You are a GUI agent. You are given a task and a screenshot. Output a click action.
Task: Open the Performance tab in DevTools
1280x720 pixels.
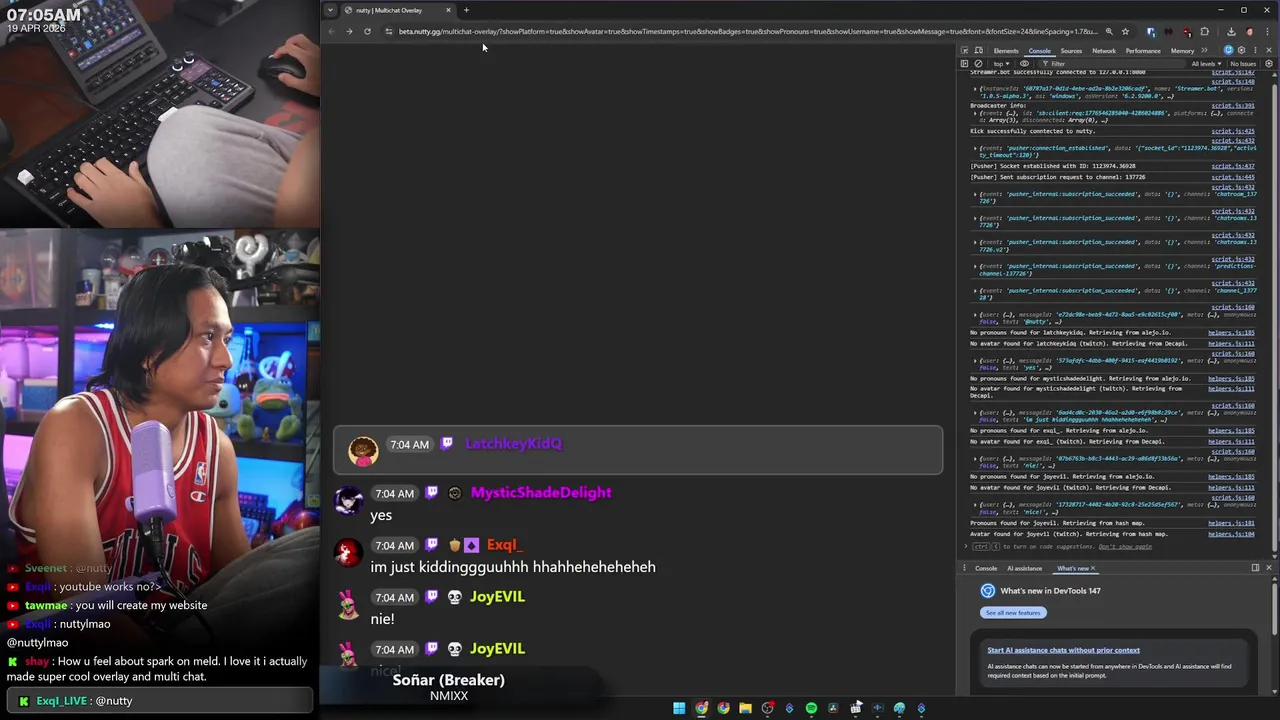pos(1143,51)
